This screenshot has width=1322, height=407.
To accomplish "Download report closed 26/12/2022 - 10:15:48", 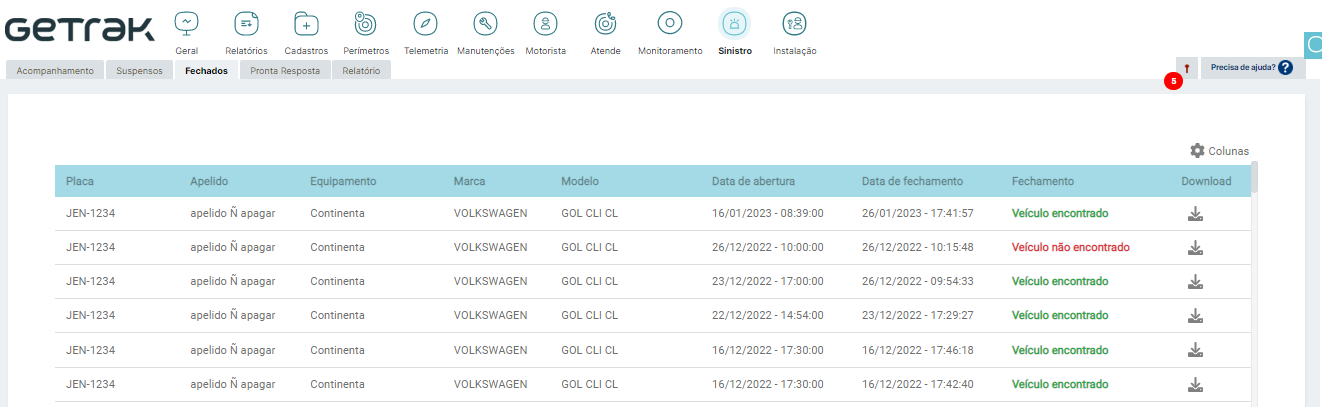I will point(1195,248).
